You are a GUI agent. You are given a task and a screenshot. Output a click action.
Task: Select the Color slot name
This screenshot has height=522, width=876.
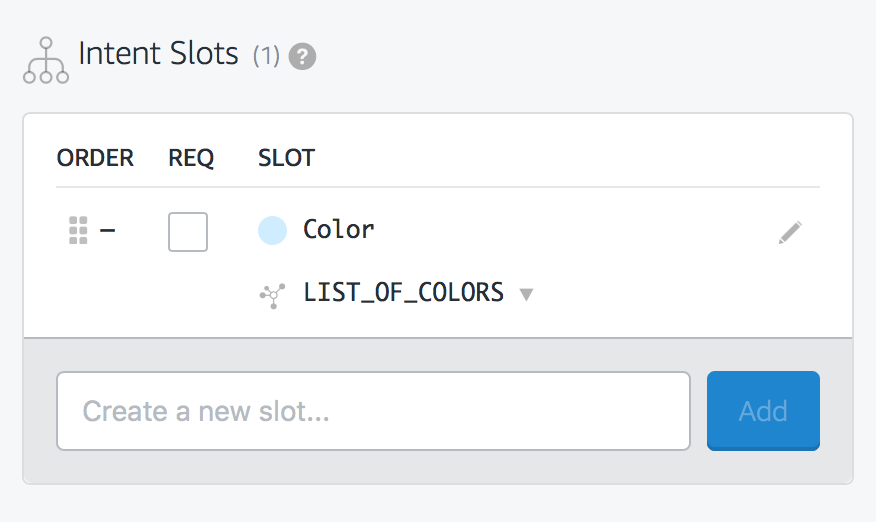pos(339,230)
